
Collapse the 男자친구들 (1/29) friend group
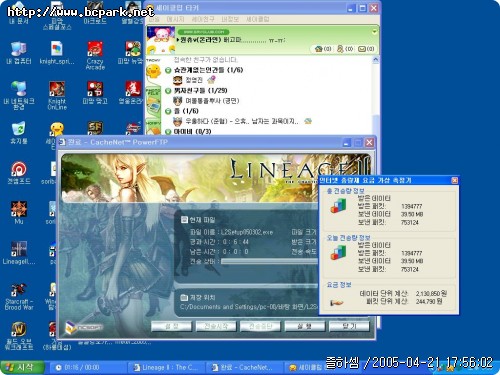point(168,91)
